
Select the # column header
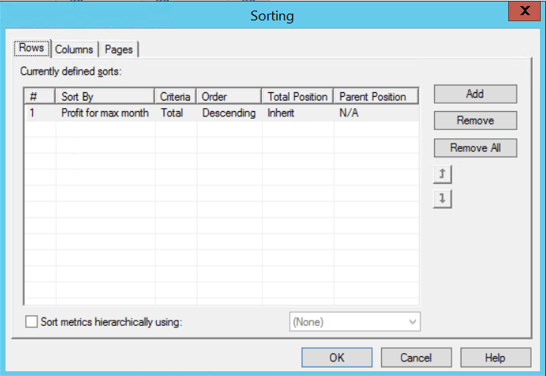click(x=39, y=96)
